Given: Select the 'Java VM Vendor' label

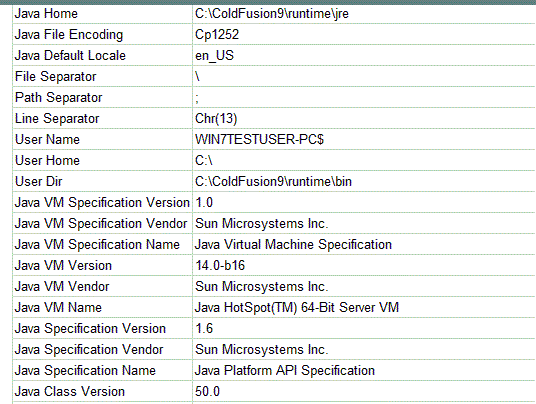Looking at the screenshot, I should (x=62, y=286).
